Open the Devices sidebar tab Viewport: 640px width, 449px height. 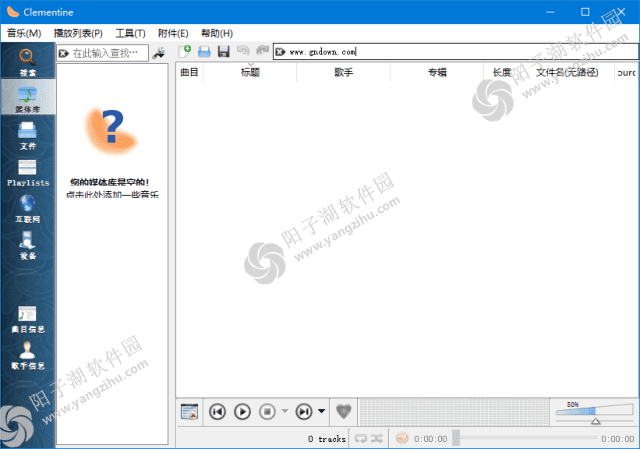pyautogui.click(x=28, y=245)
